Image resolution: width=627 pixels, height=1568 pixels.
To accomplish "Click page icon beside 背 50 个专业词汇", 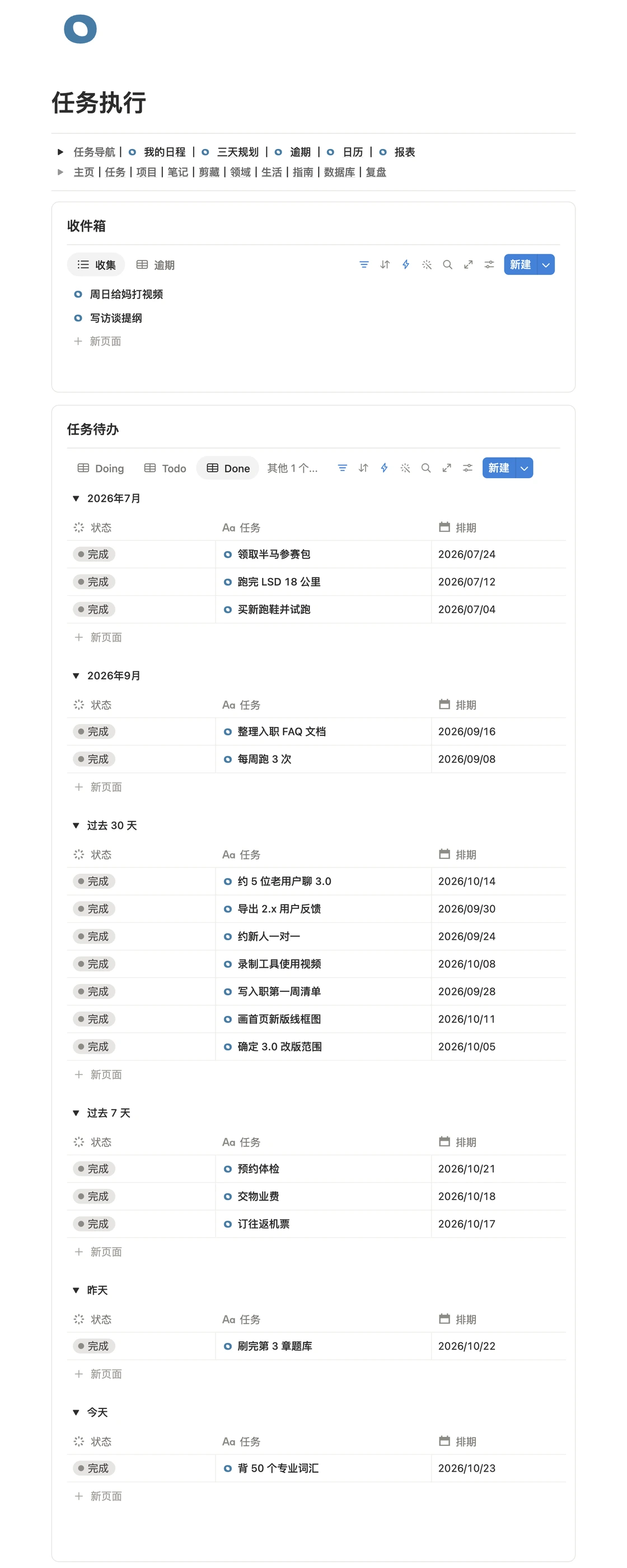I will pyautogui.click(x=228, y=1468).
